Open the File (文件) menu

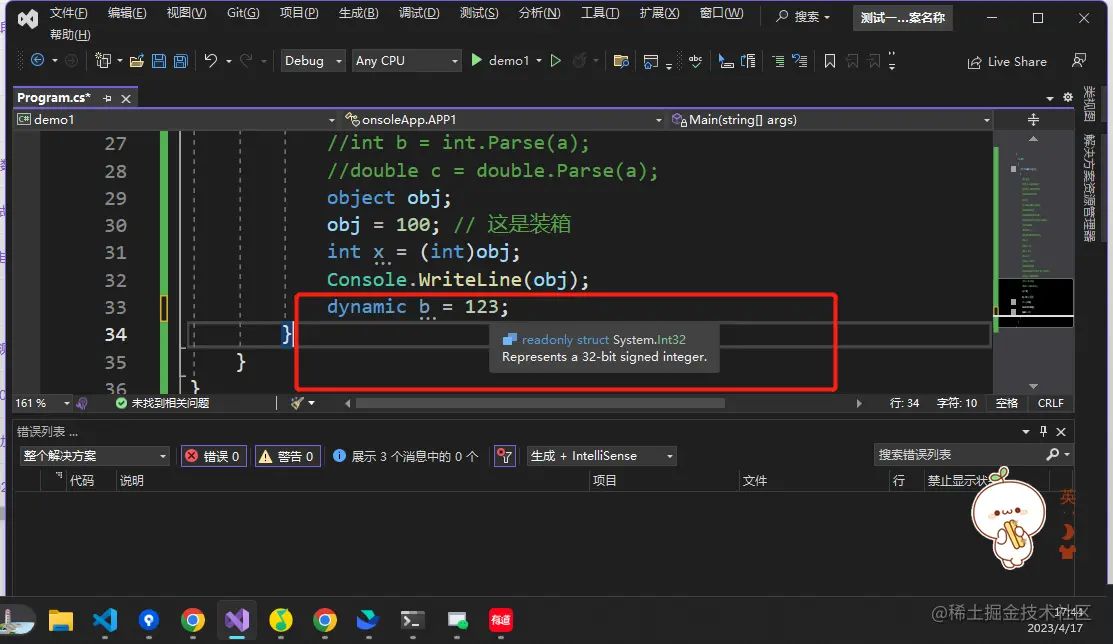pyautogui.click(x=69, y=13)
